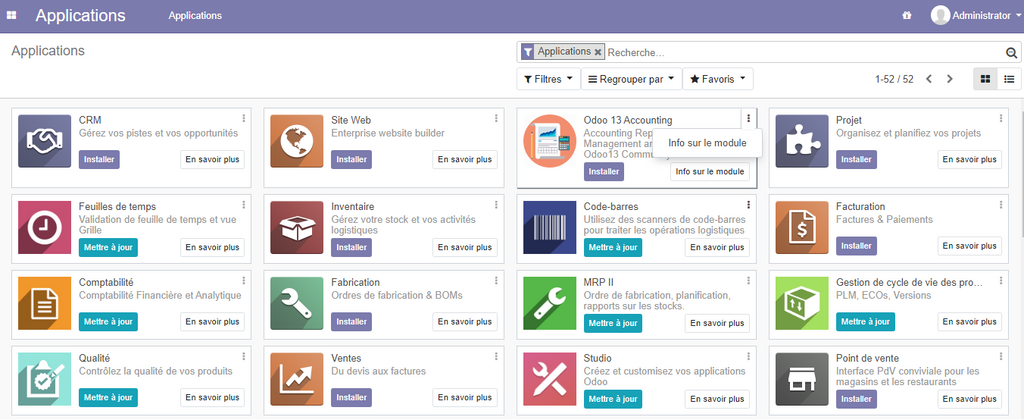
Task: Switch to kanban view
Action: click(985, 79)
